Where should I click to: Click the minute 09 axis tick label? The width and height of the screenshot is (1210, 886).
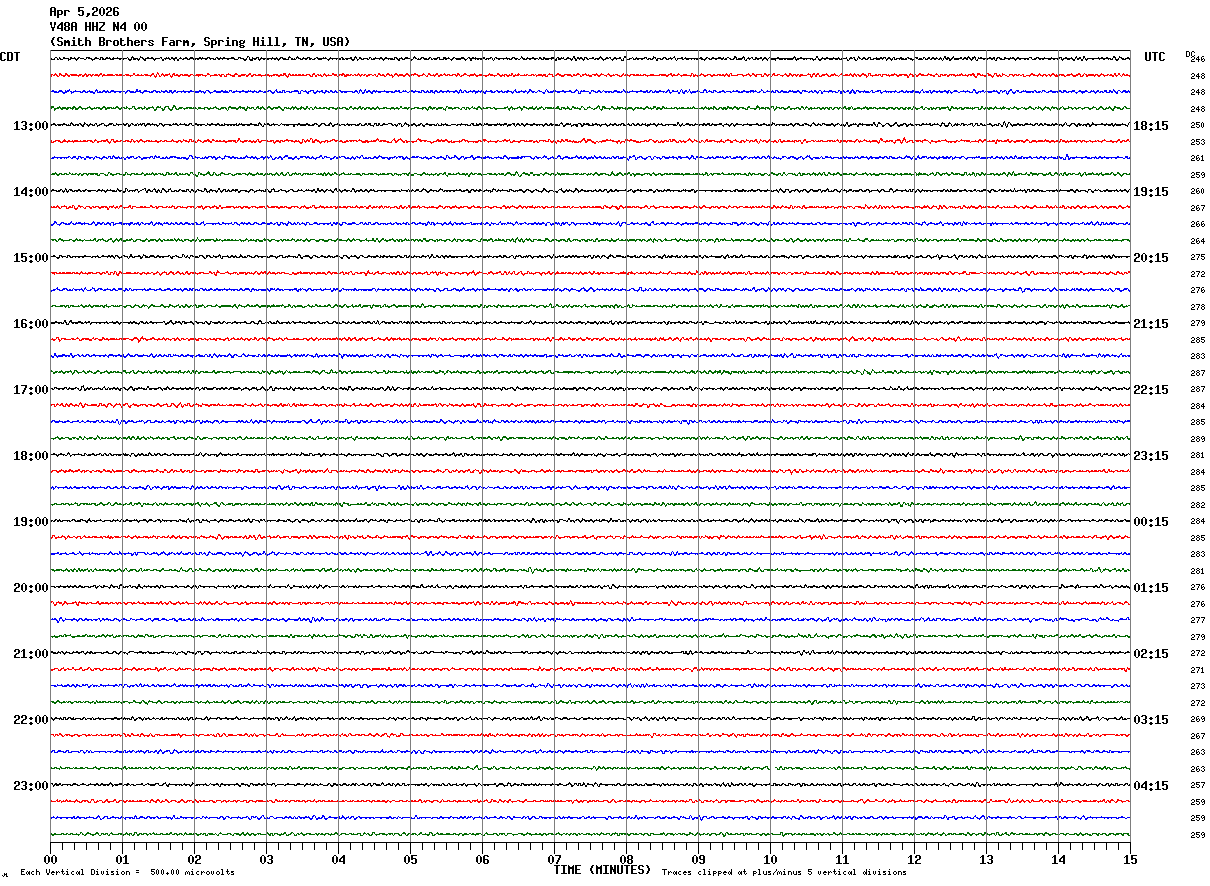point(699,859)
